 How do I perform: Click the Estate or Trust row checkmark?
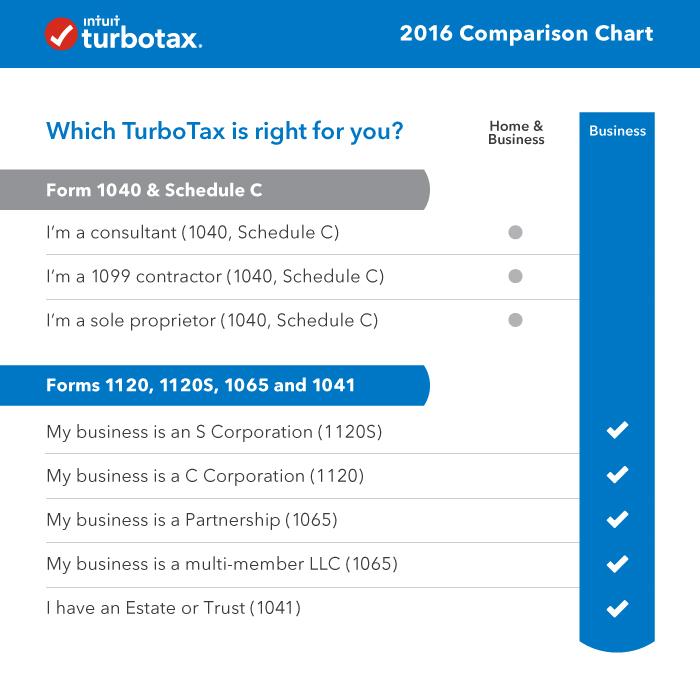click(x=617, y=608)
